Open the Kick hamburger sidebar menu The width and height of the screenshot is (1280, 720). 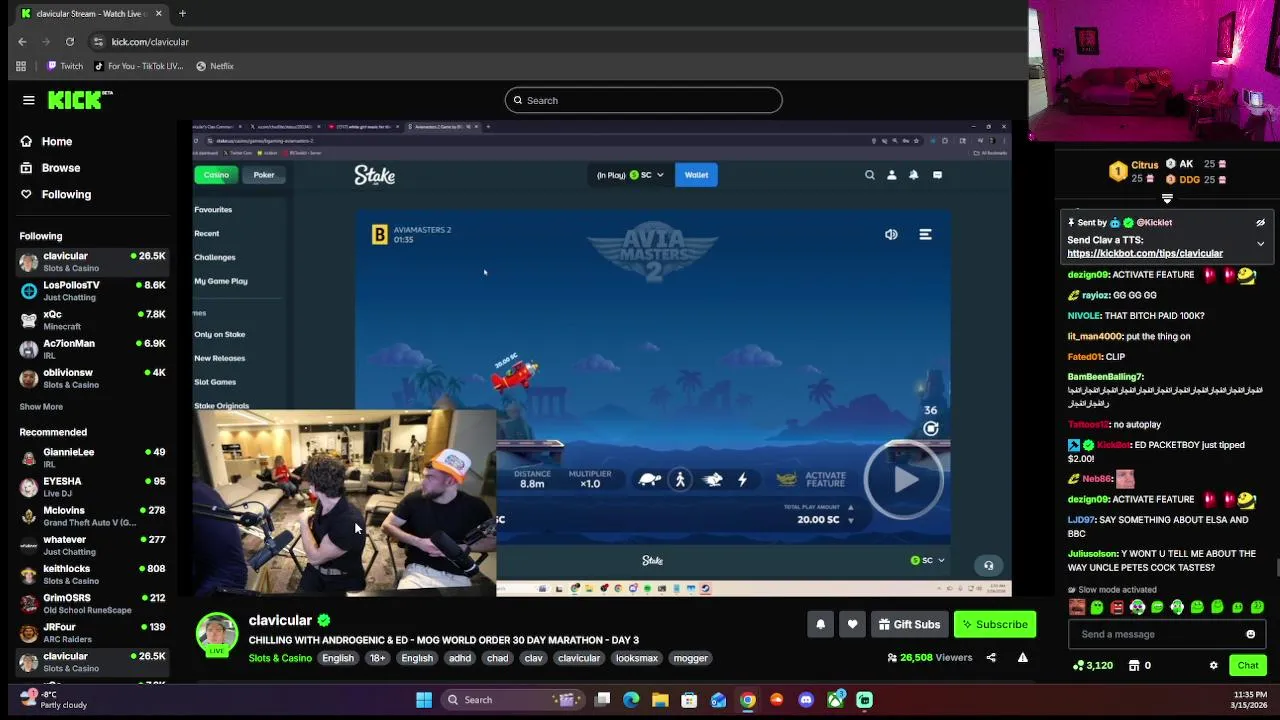(29, 100)
